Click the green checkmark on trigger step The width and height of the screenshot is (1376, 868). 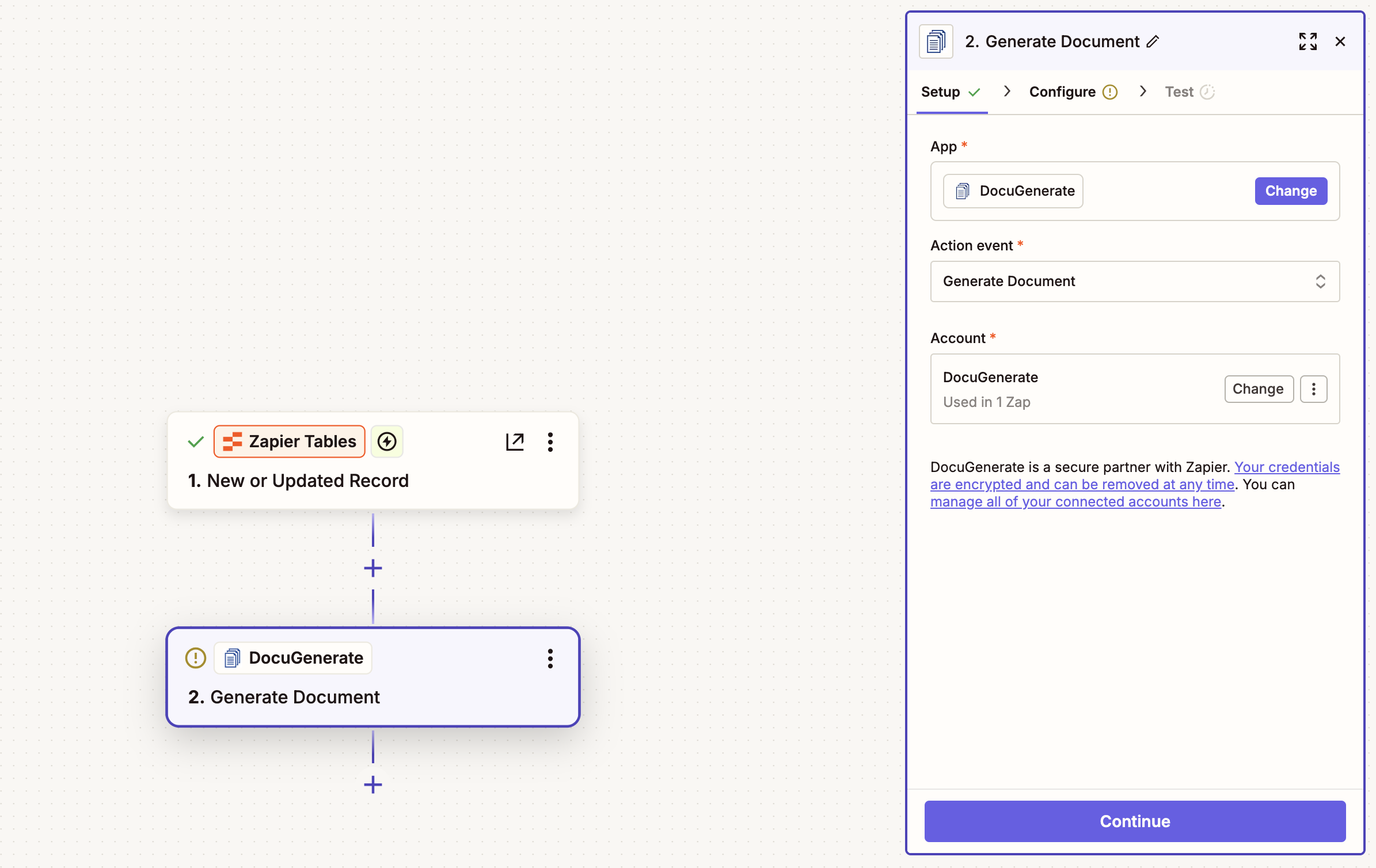(196, 441)
